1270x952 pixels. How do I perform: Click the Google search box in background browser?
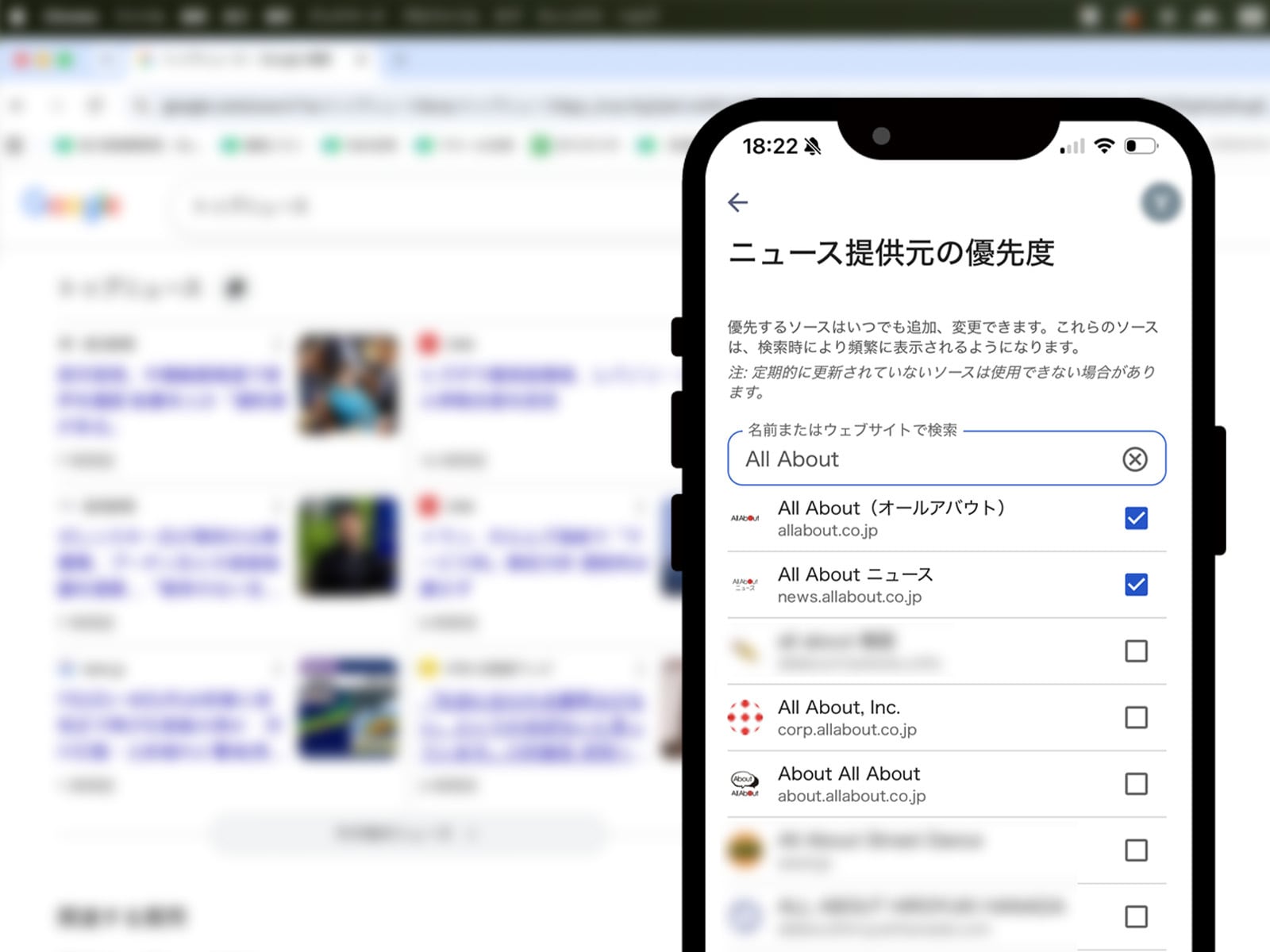pyautogui.click(x=429, y=206)
